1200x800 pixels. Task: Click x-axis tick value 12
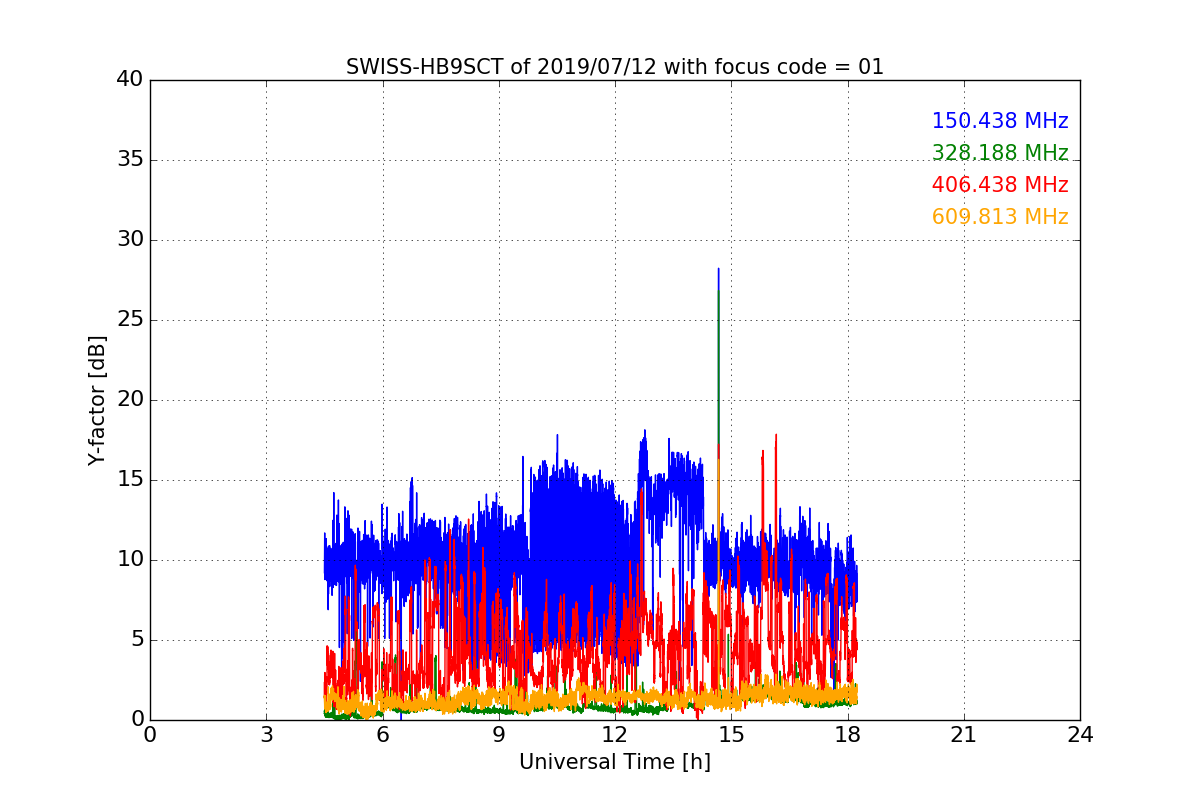[x=615, y=735]
